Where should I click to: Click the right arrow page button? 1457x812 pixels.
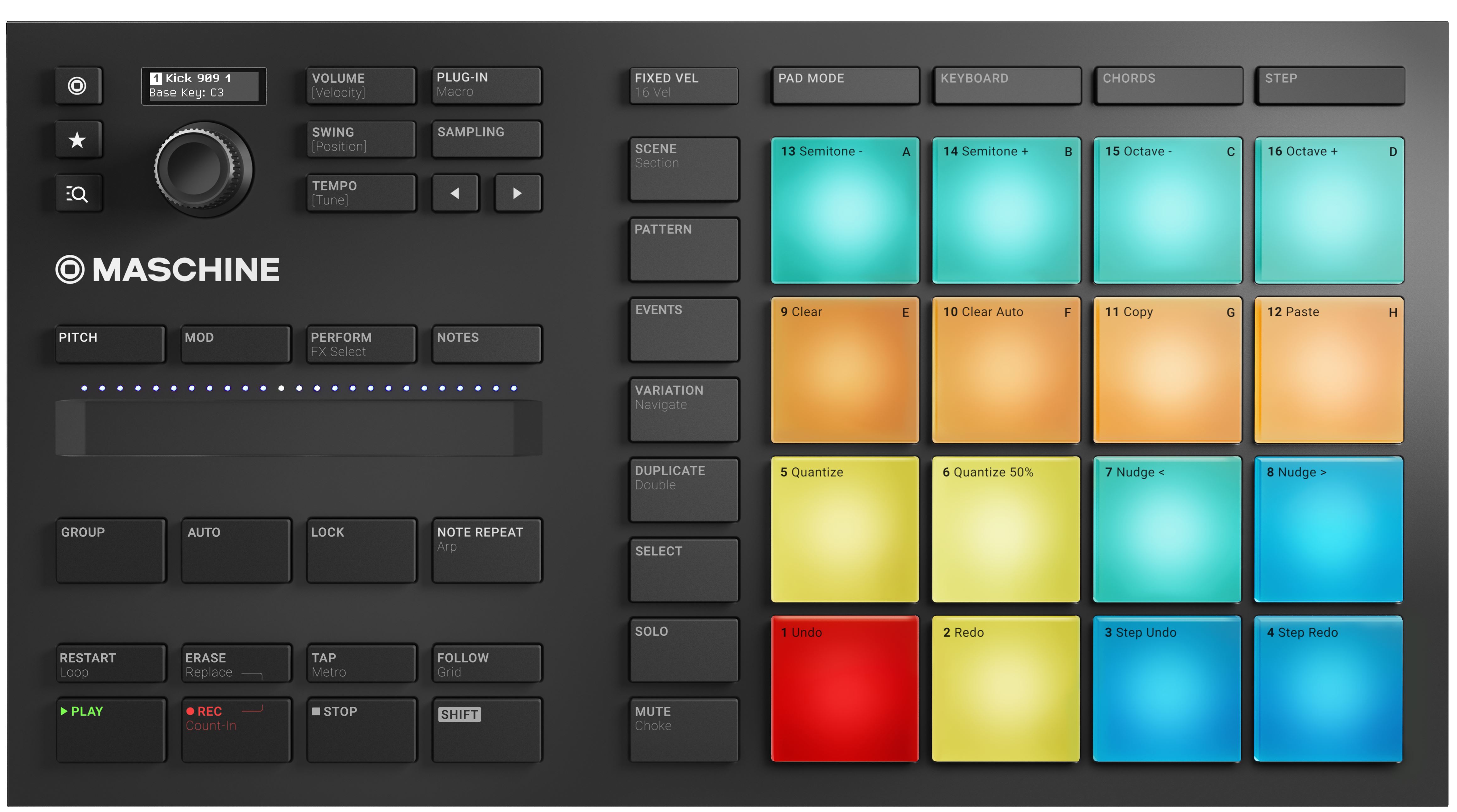[517, 194]
